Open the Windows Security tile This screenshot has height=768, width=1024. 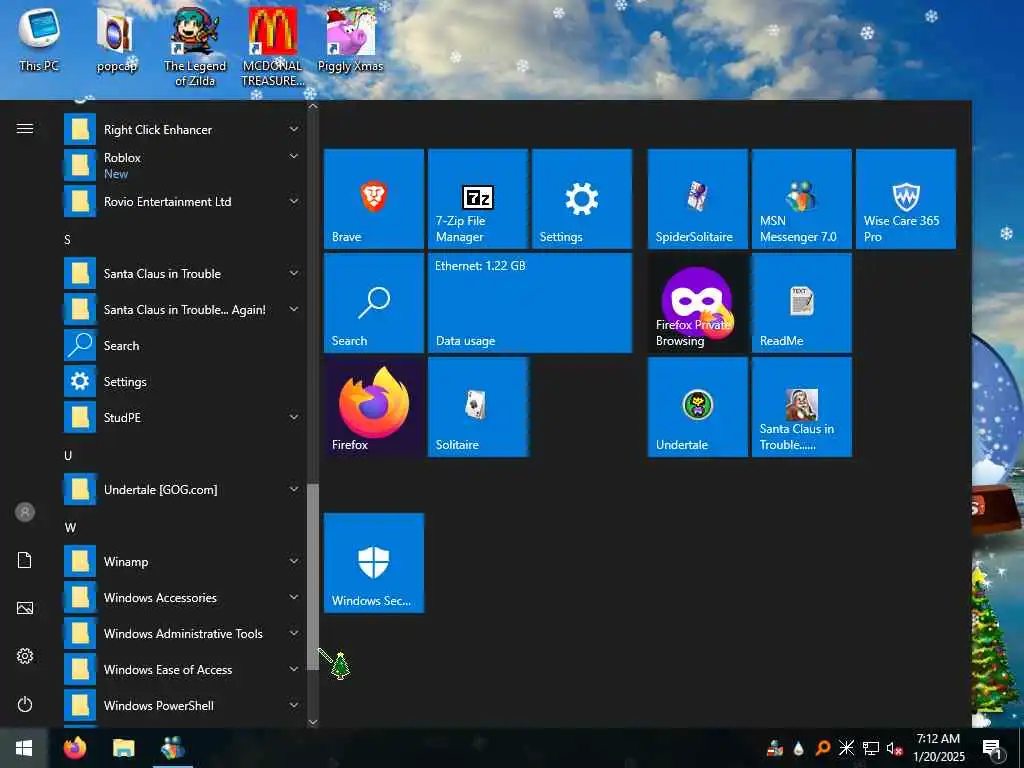(374, 563)
